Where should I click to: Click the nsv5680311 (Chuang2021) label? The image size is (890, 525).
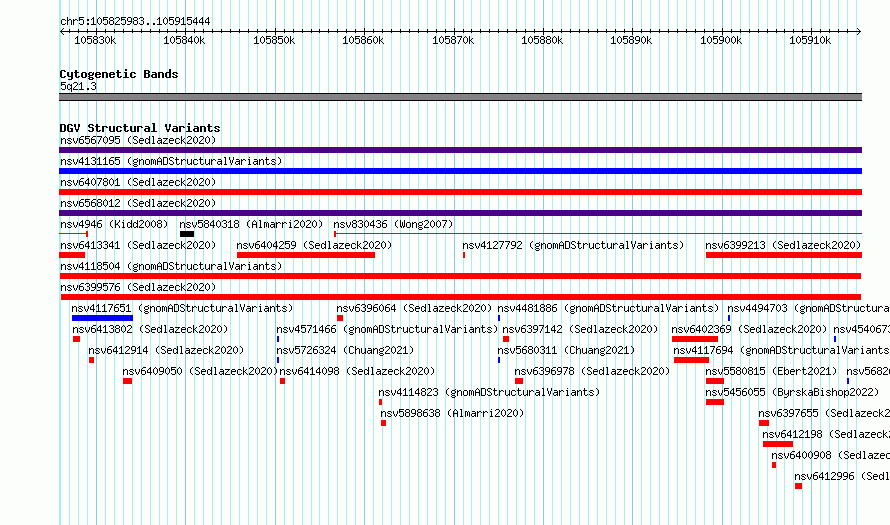point(566,350)
